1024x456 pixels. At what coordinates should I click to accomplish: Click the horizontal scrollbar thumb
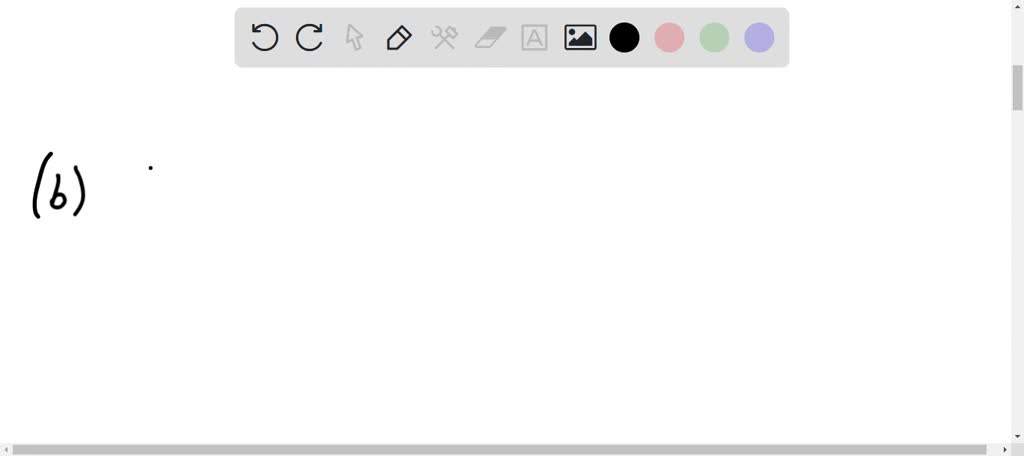pos(500,450)
